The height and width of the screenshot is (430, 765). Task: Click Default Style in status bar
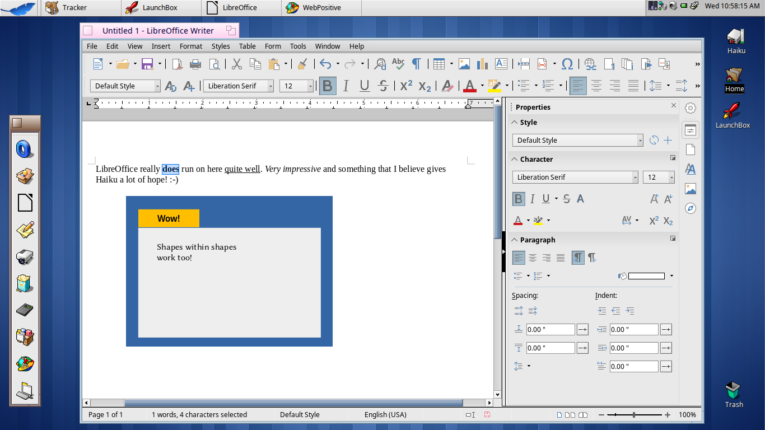click(299, 414)
